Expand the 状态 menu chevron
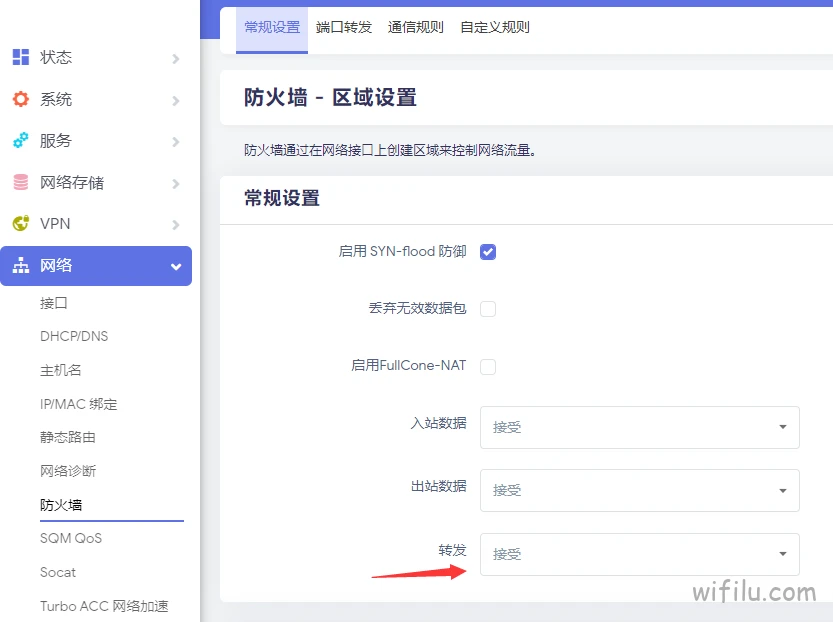Viewport: 833px width, 622px height. point(176,58)
